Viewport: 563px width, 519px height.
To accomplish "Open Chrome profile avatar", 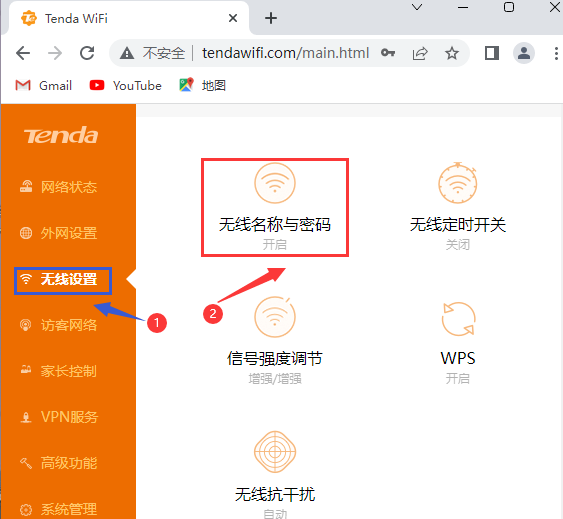I will [524, 53].
